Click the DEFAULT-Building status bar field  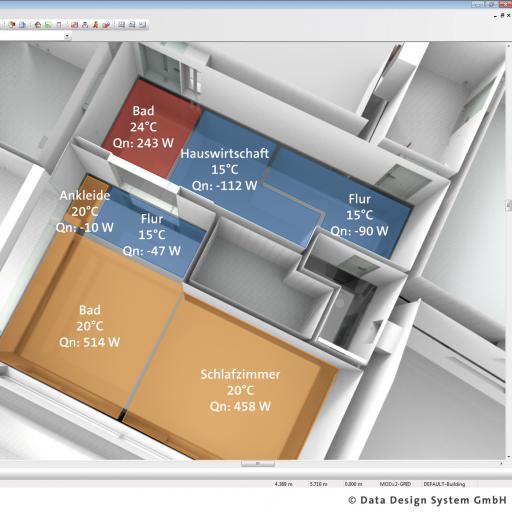pyautogui.click(x=444, y=484)
